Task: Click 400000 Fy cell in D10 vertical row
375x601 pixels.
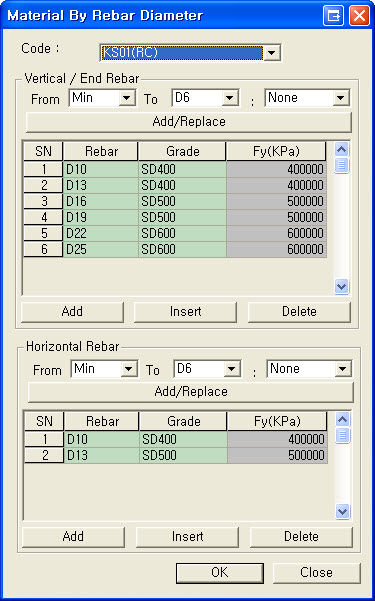Action: coord(276,169)
